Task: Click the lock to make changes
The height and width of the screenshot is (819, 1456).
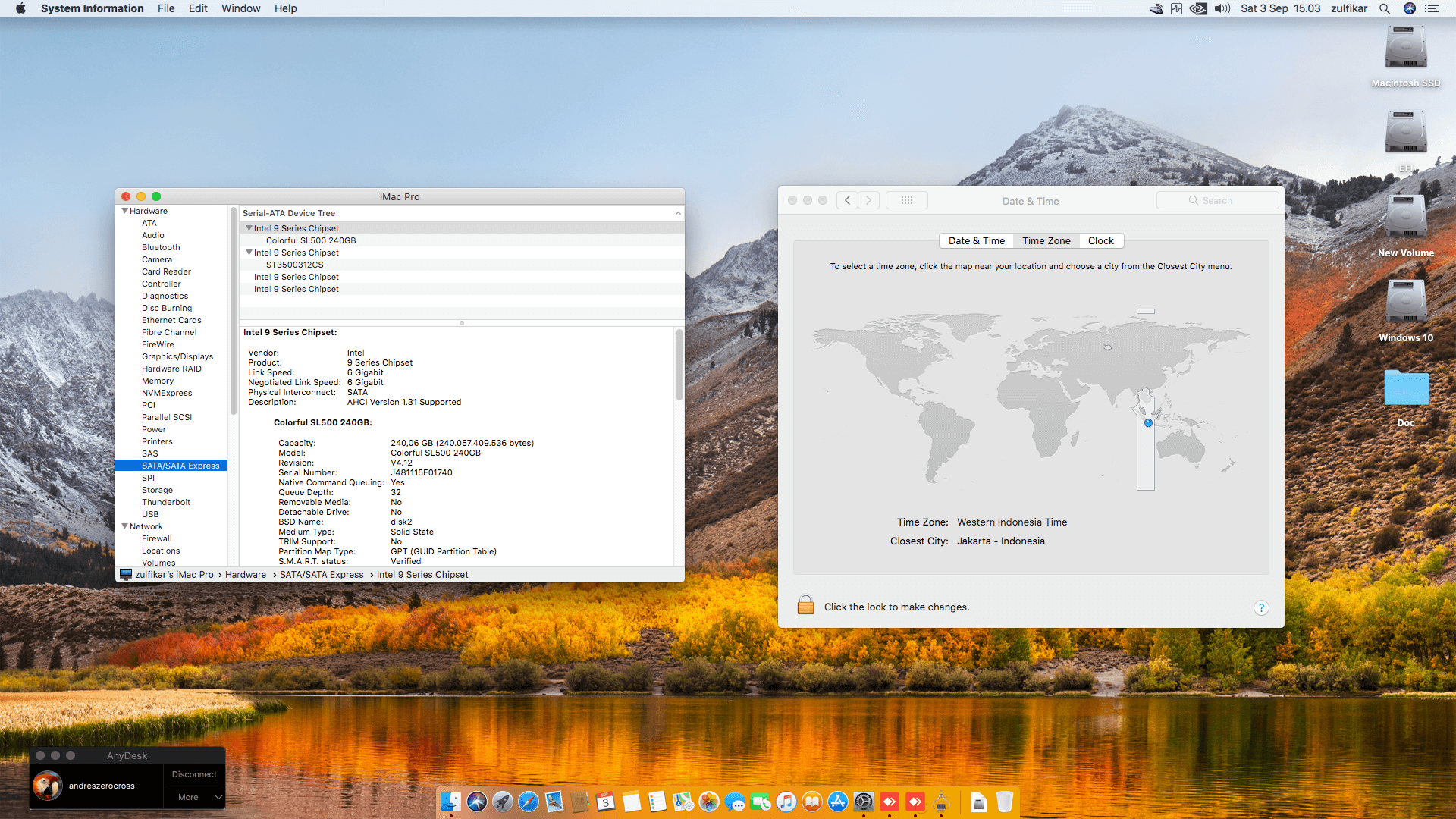Action: (x=805, y=605)
